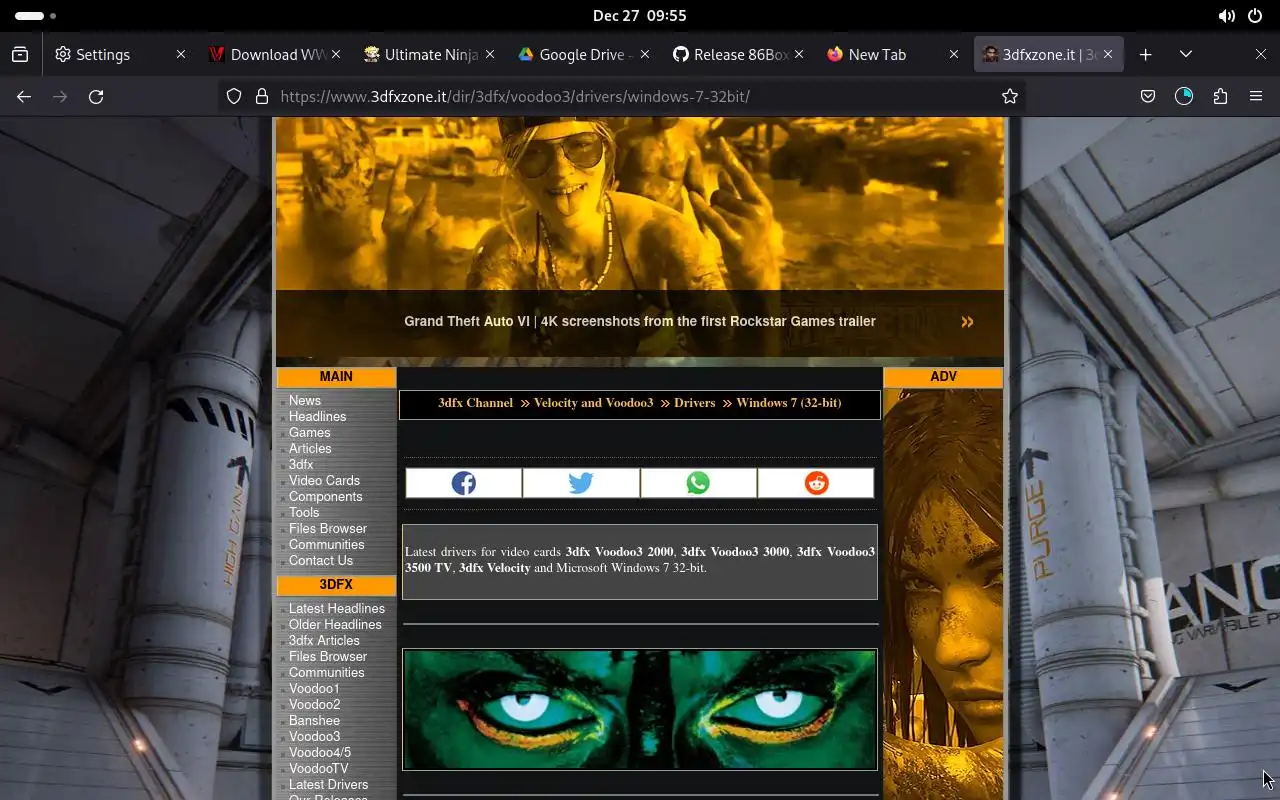Open VoodooTV link in sidebar
Viewport: 1280px width, 800px height.
pos(318,769)
